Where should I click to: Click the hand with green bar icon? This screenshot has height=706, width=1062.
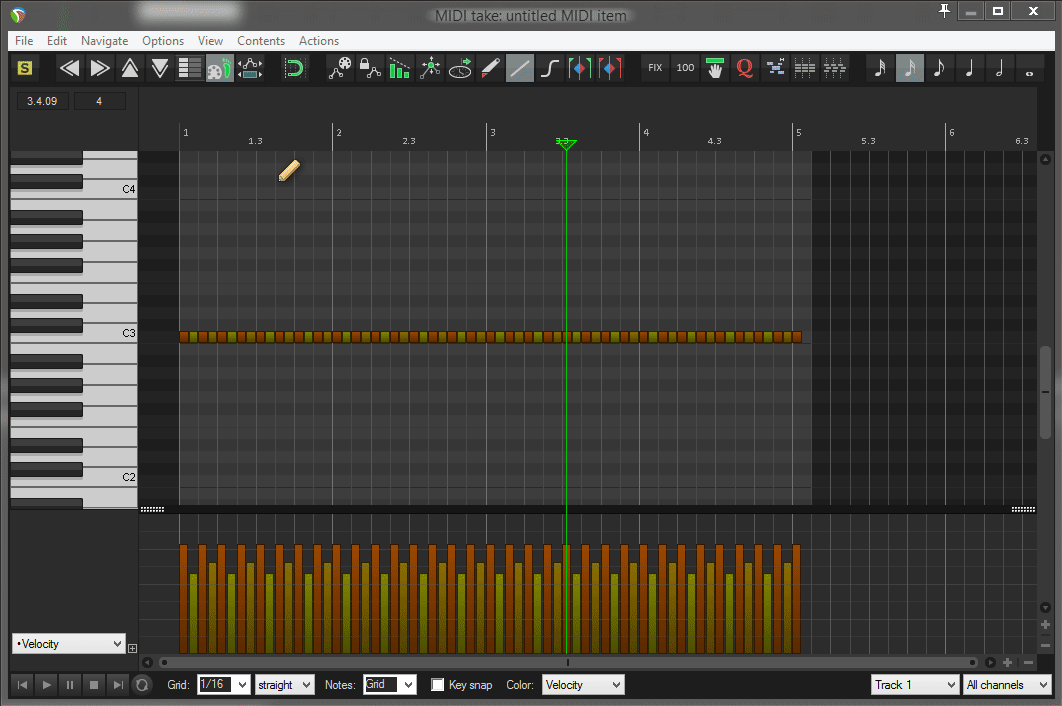point(715,68)
